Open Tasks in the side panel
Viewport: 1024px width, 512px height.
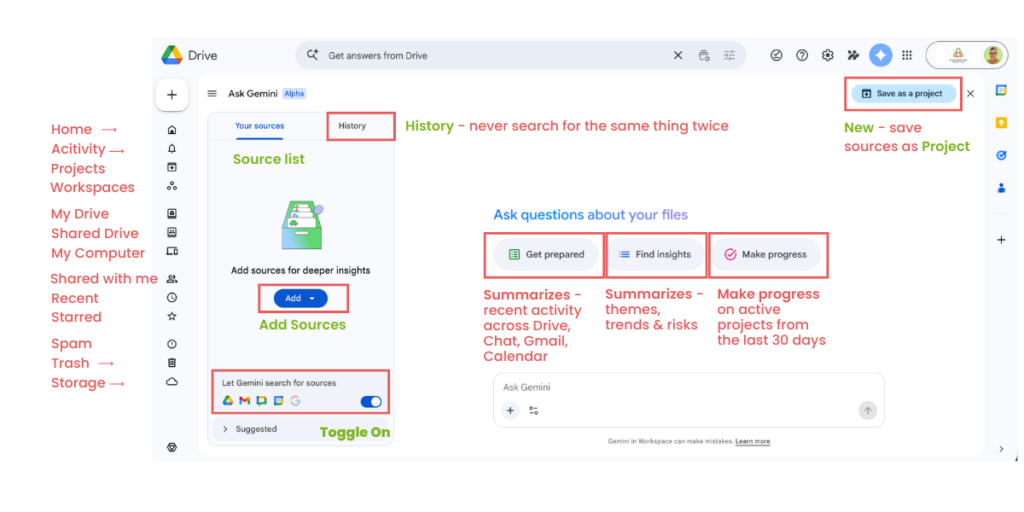click(x=1001, y=155)
